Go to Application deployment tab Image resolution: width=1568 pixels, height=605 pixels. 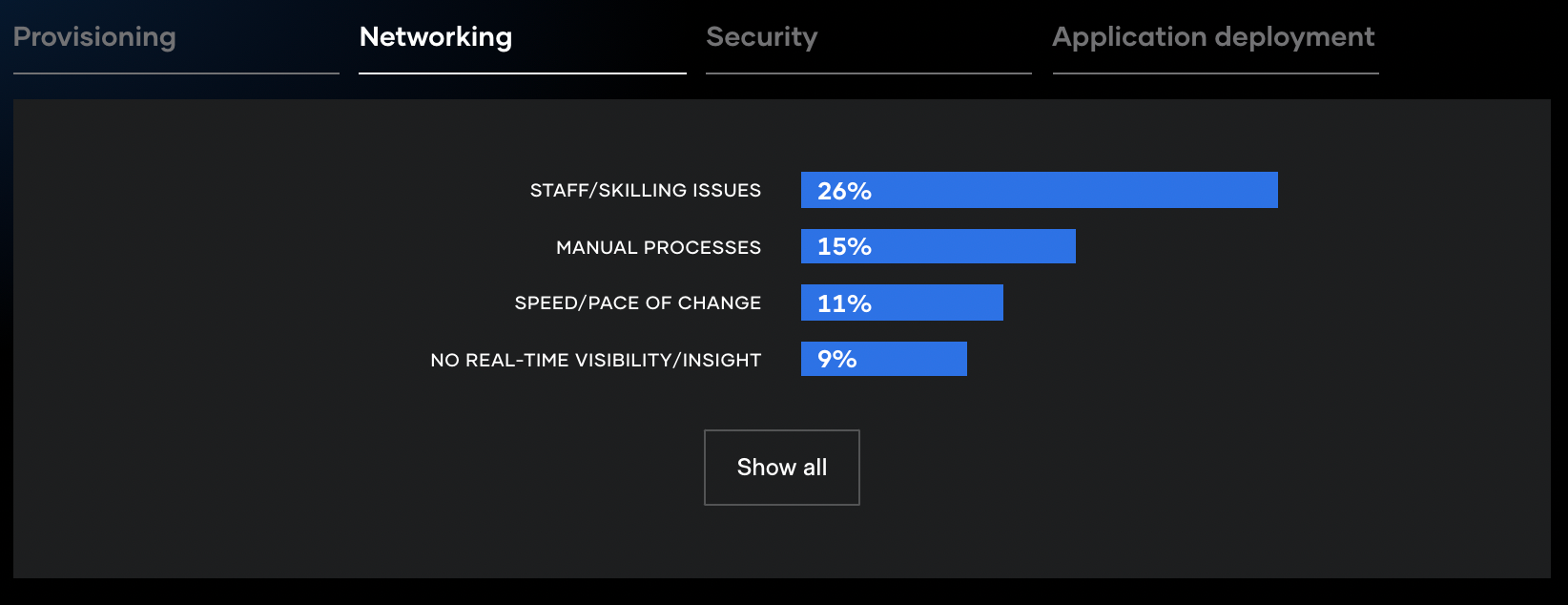click(1213, 37)
